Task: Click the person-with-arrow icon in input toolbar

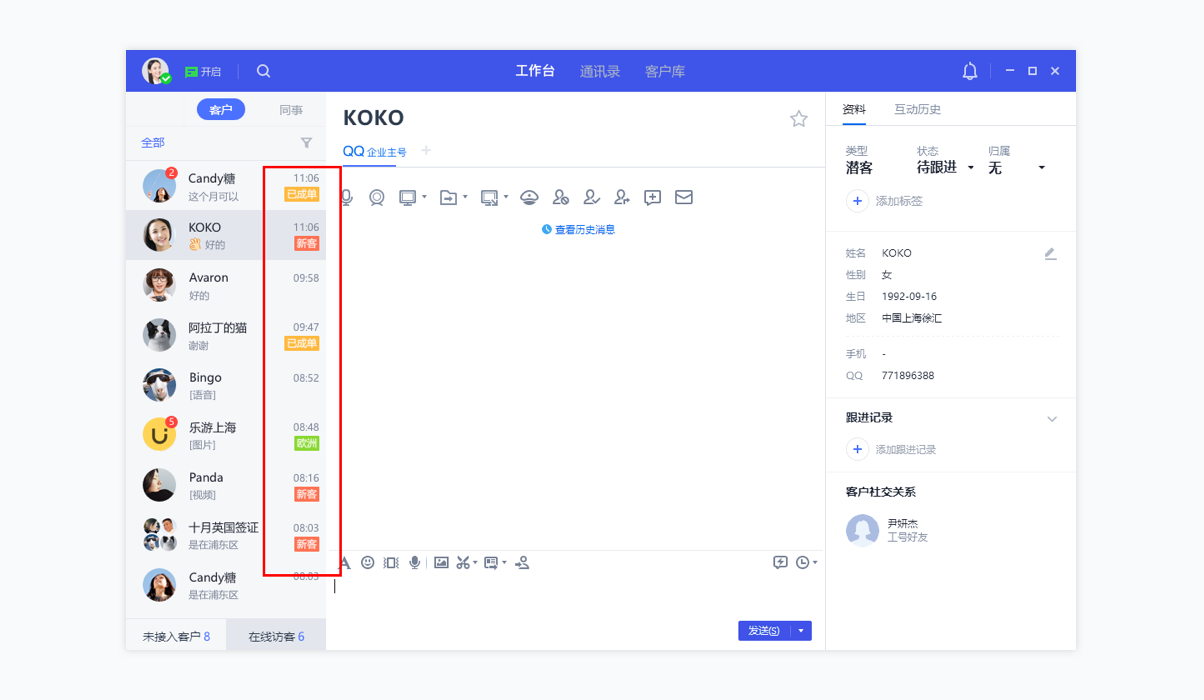Action: pos(522,563)
